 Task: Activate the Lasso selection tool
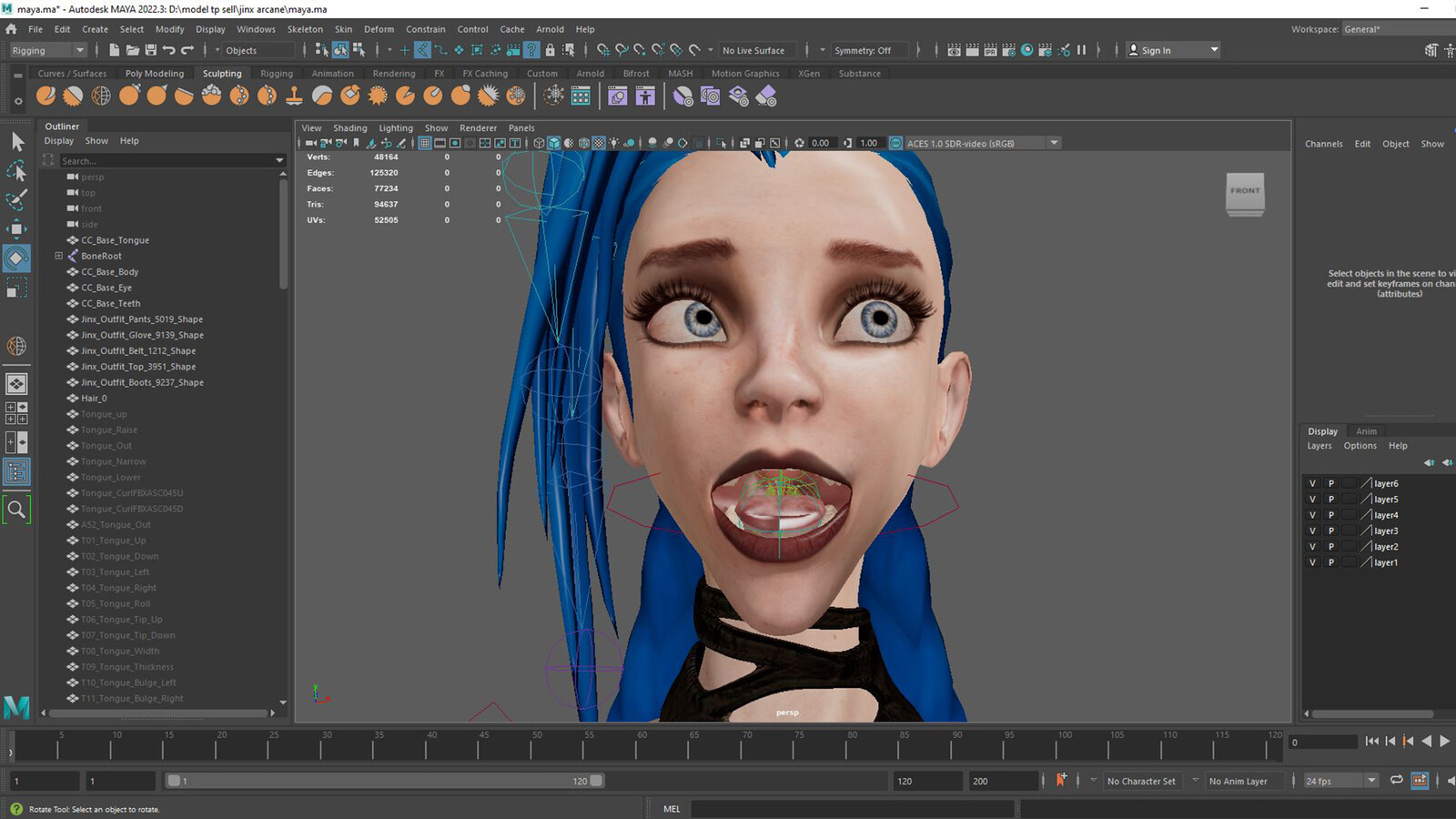16,171
